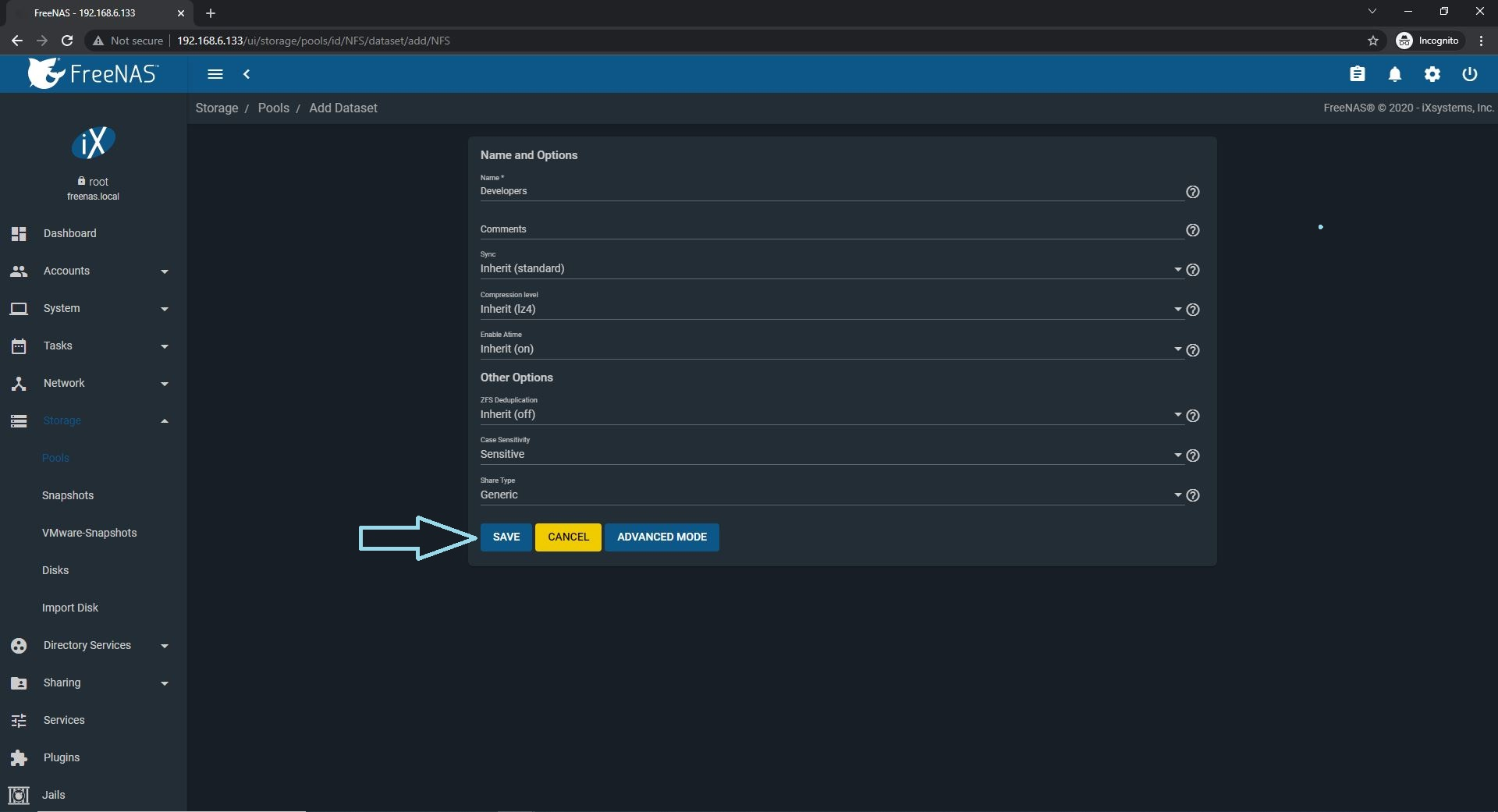
Task: Click the System laptop icon
Action: 19,308
